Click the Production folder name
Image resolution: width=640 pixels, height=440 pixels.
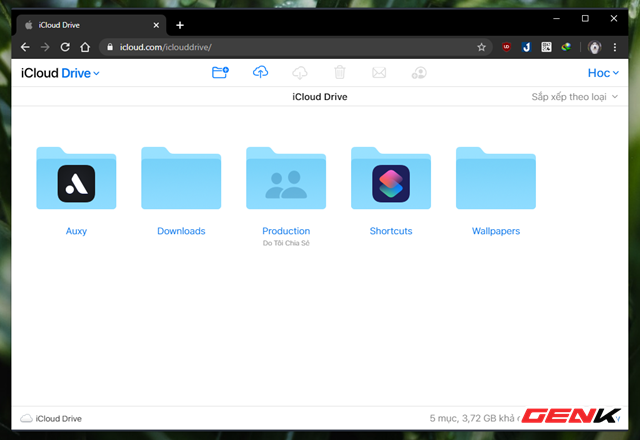click(x=286, y=231)
